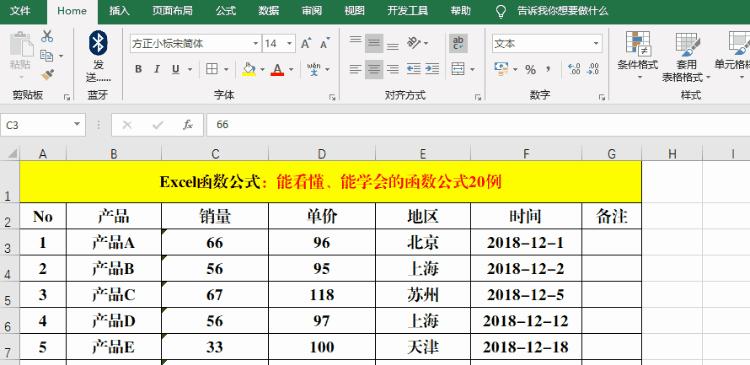750x365 pixels.
Task: Open the 公式 ribbon tab
Action: click(x=225, y=11)
